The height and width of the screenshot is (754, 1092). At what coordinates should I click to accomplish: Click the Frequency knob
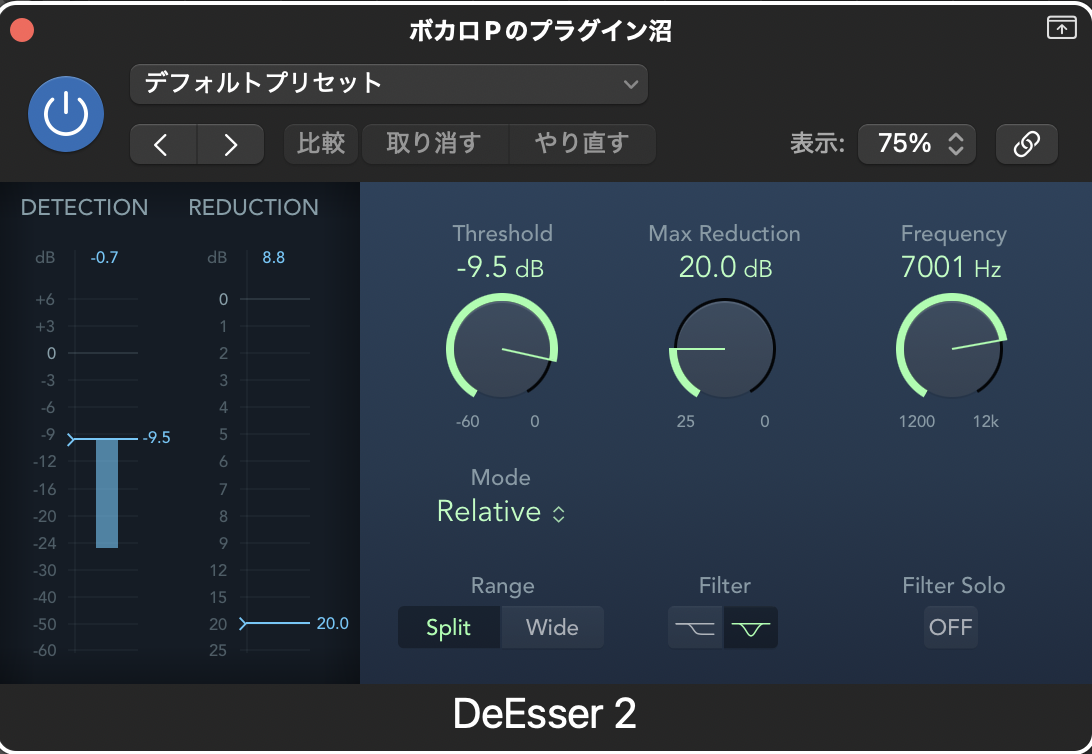pyautogui.click(x=951, y=348)
